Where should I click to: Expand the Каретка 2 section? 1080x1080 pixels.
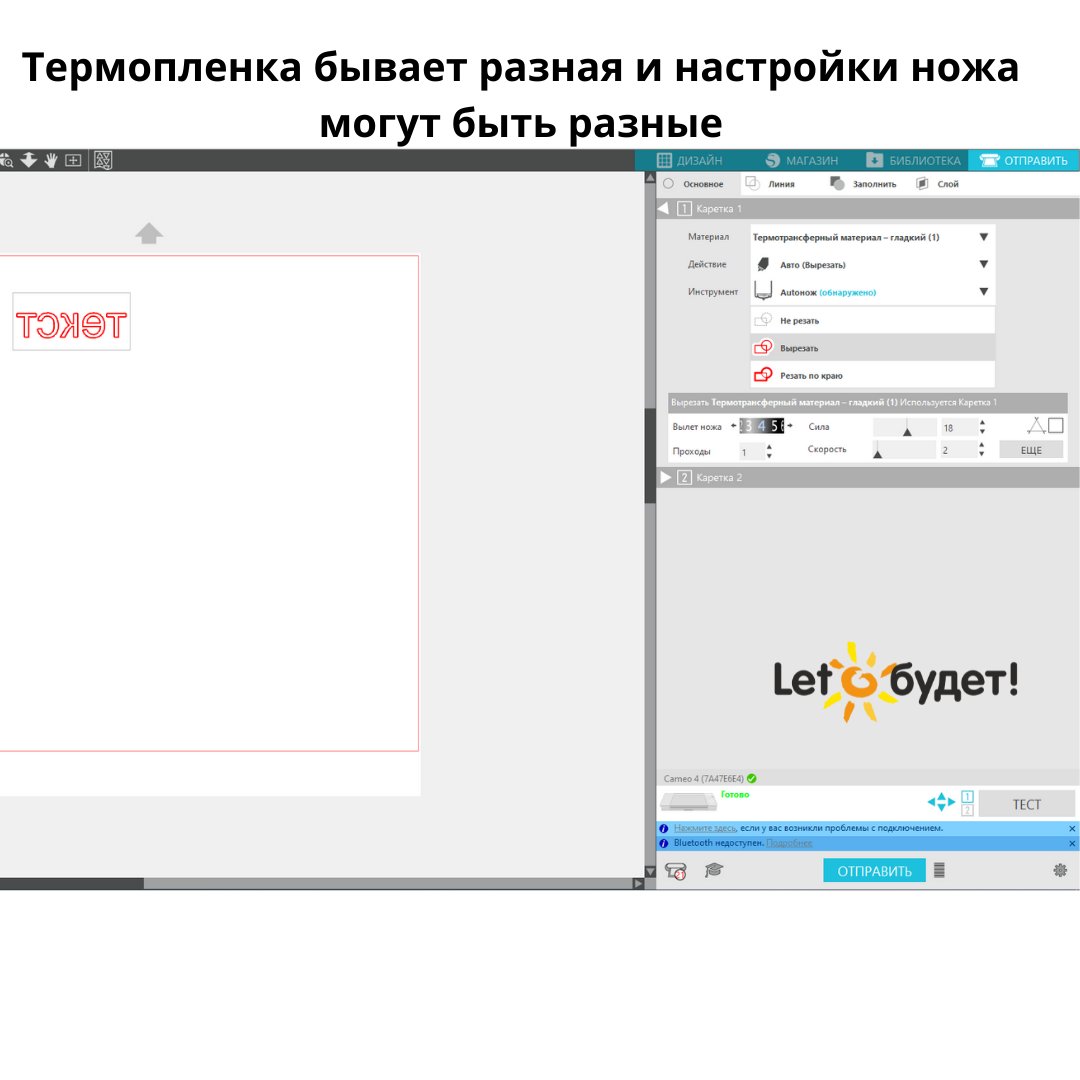click(x=665, y=477)
